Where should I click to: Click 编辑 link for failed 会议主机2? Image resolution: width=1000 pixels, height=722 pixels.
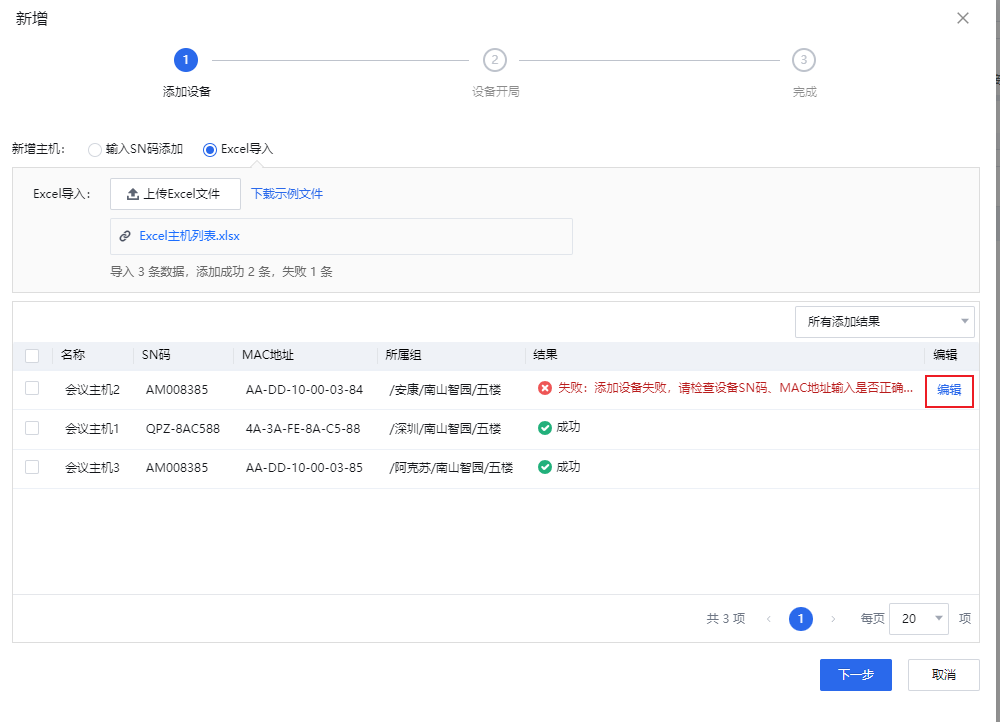(x=949, y=390)
